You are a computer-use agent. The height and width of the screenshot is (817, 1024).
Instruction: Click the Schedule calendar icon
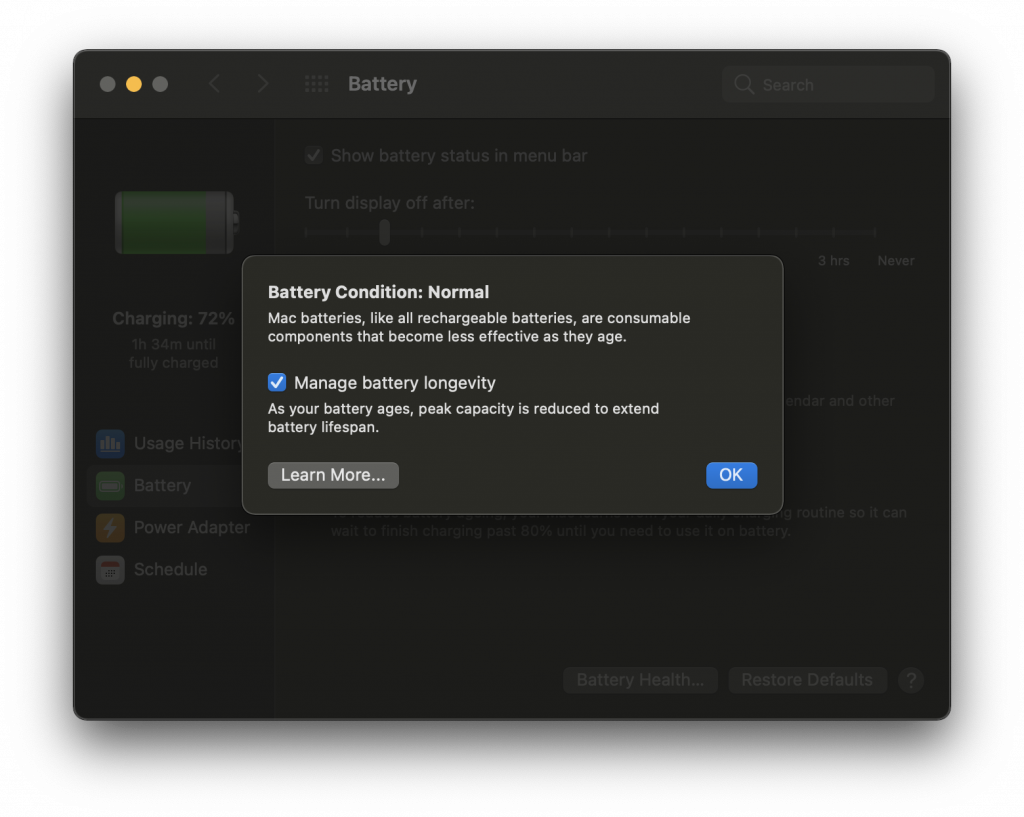pos(110,569)
